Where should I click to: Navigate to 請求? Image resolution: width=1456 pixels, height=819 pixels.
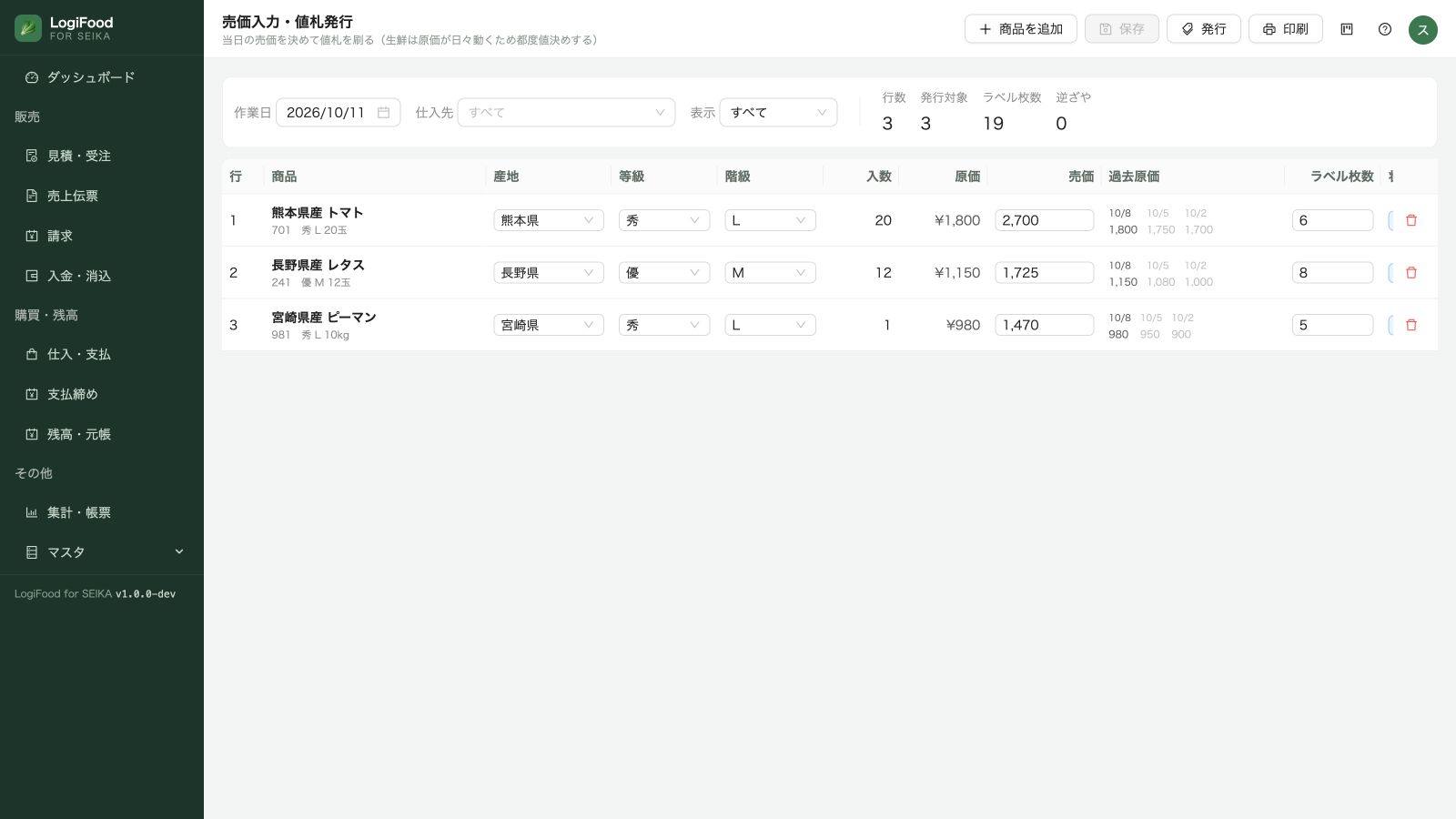coord(102,236)
